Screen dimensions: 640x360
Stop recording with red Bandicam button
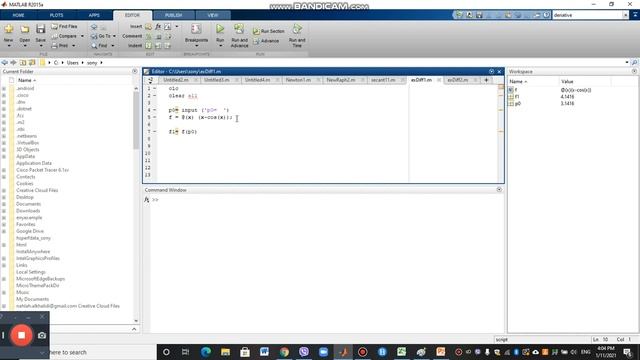point(21,335)
